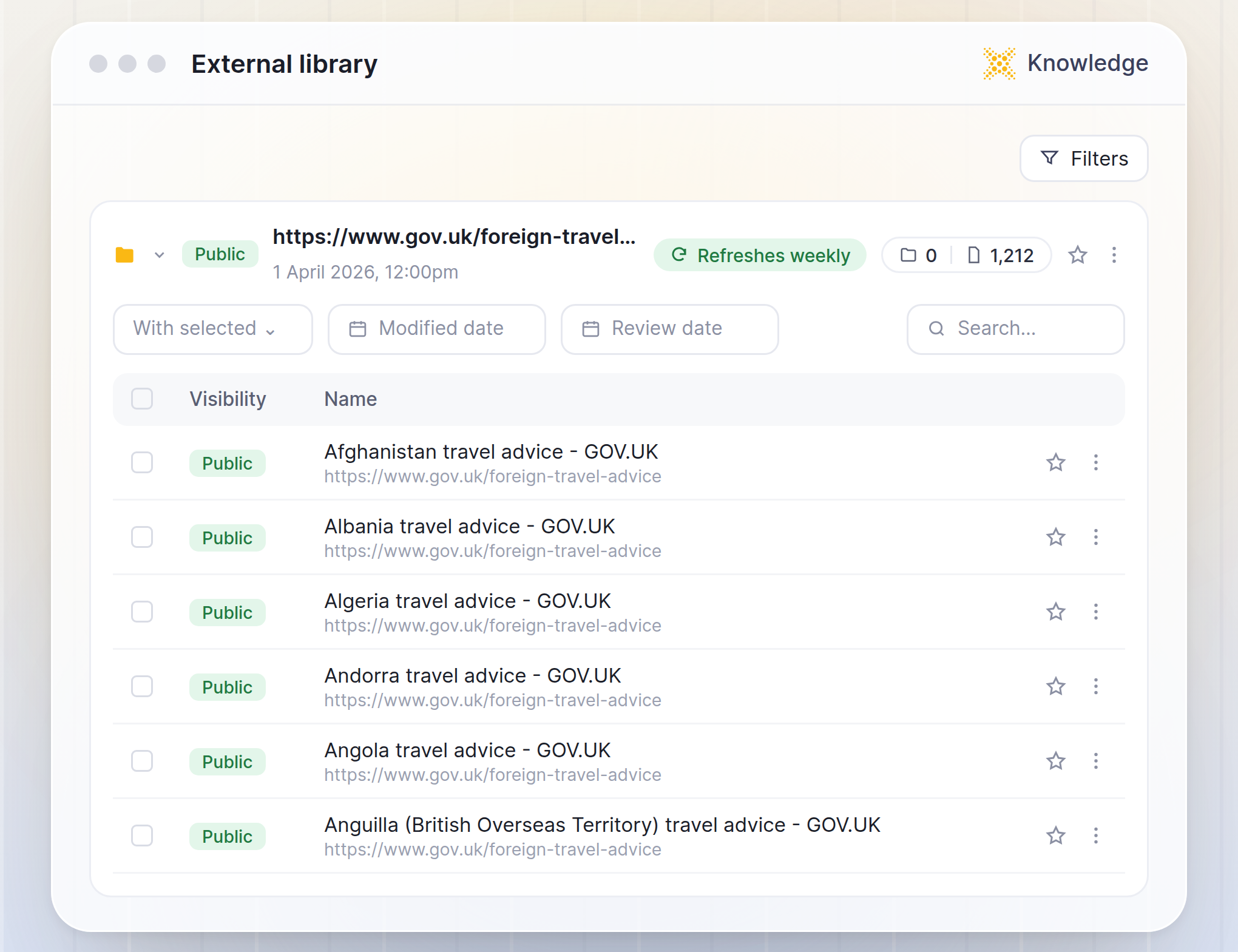
Task: Star the Anguilla travel advice entry
Action: 1056,836
